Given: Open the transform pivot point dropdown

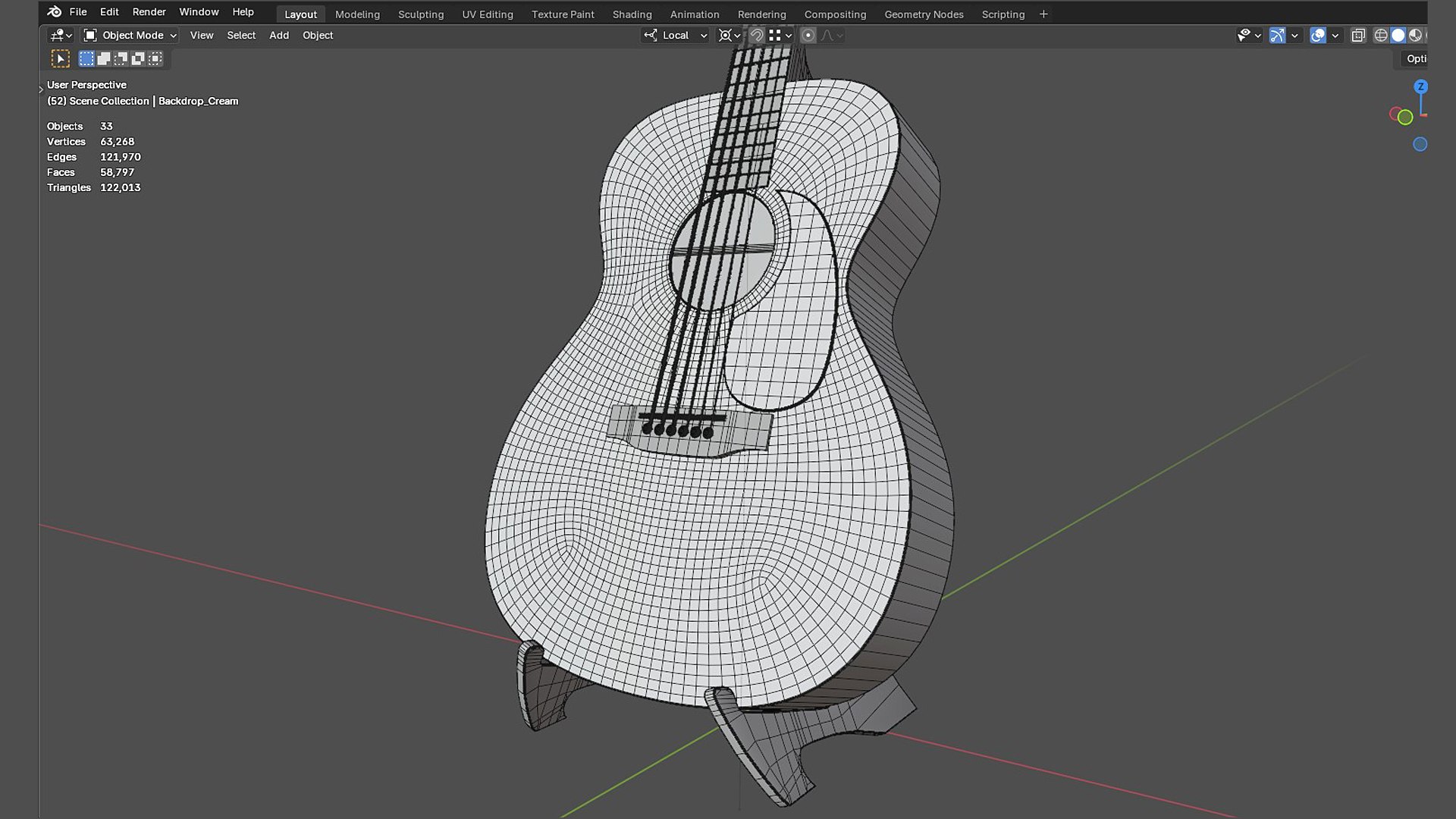Looking at the screenshot, I should tap(730, 36).
